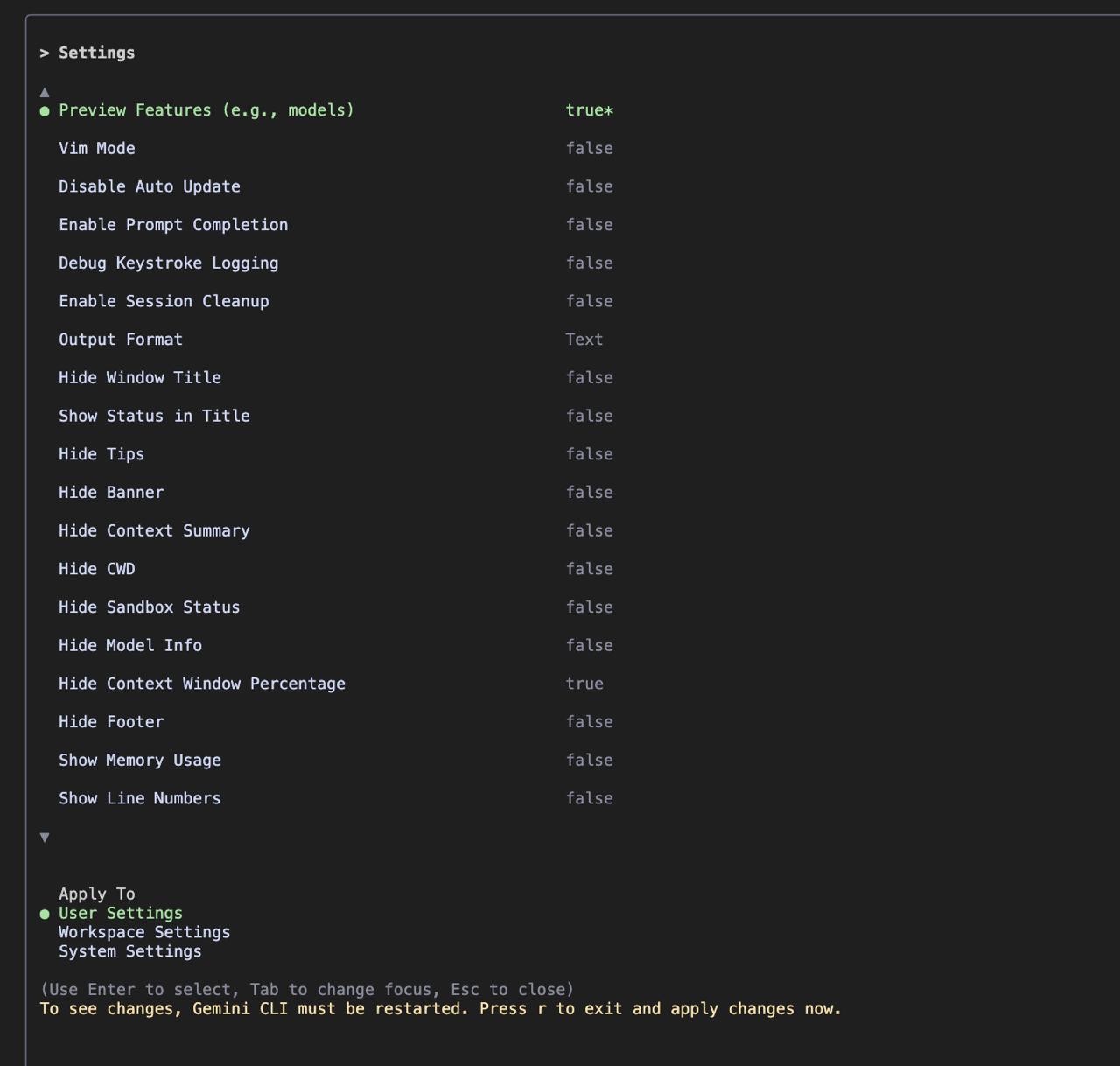Click the false value next to Hide Banner
The width and height of the screenshot is (1120, 1066).
[x=590, y=493]
